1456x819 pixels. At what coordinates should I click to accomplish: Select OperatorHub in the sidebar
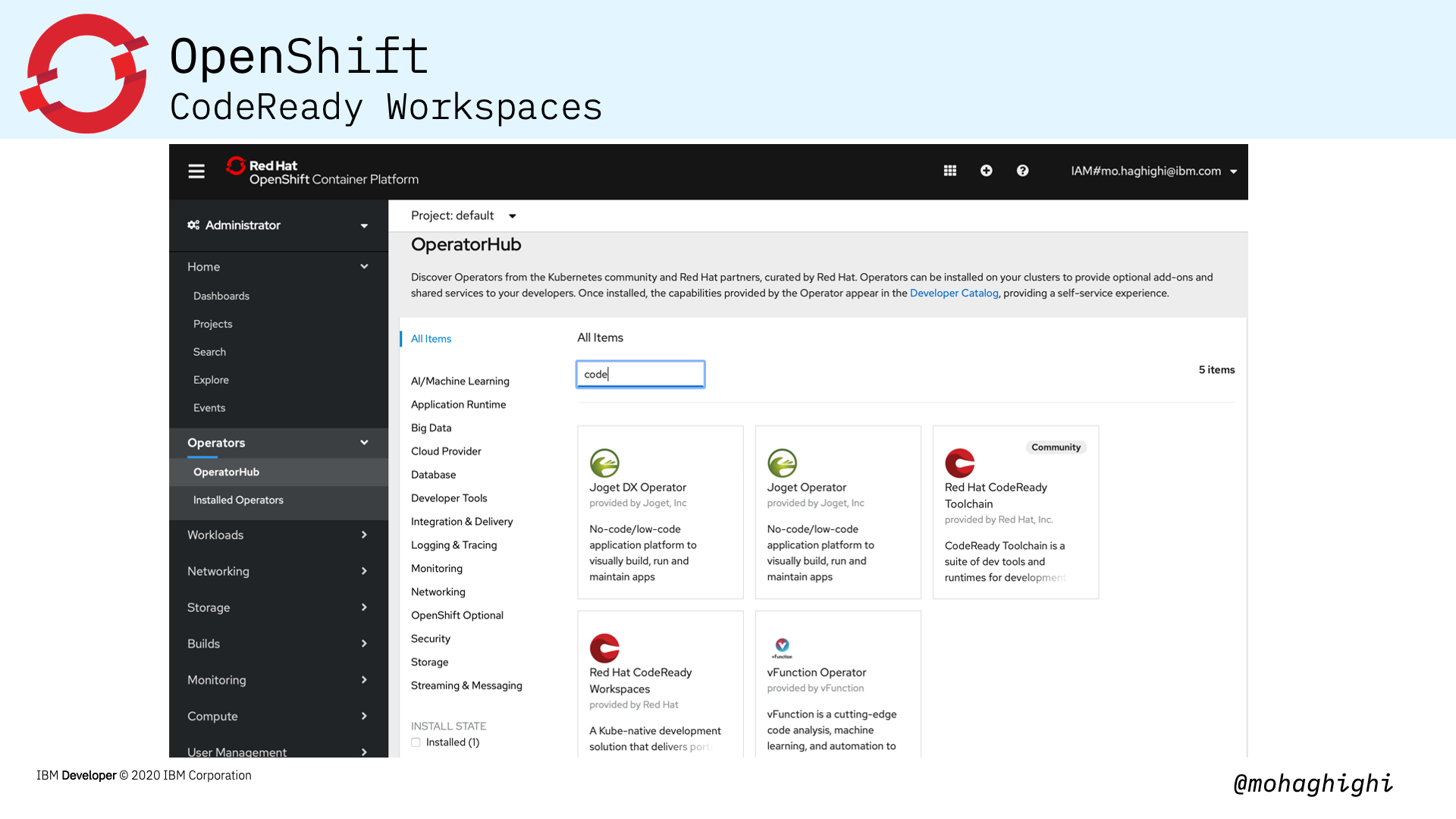(278, 472)
